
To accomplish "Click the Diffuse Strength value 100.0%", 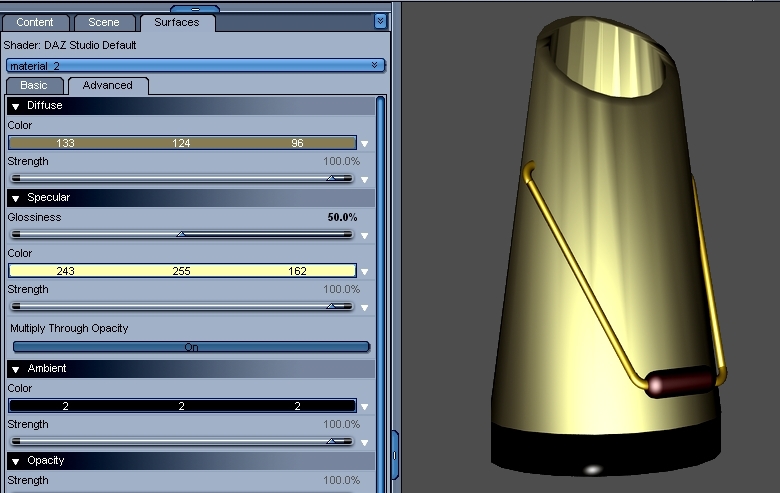I will coord(341,161).
